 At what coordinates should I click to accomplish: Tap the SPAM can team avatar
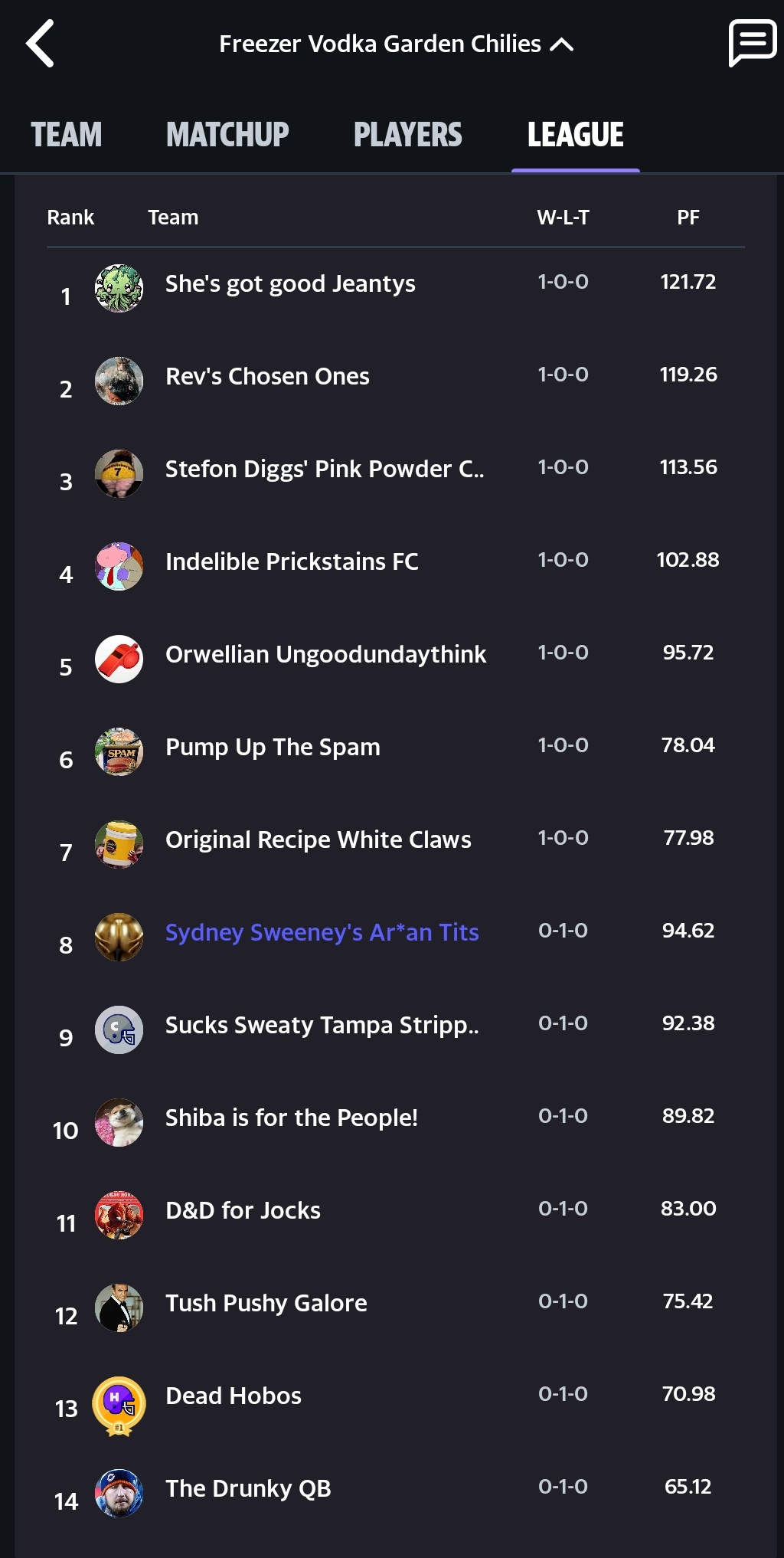[119, 751]
